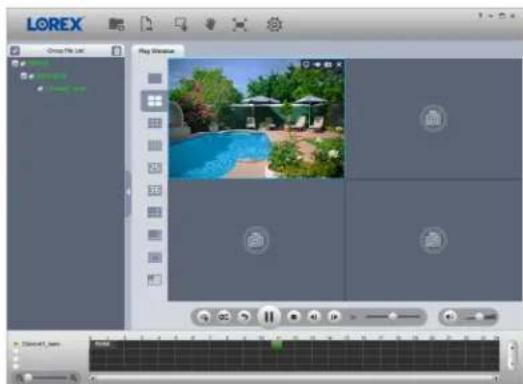The height and width of the screenshot is (384, 523).
Task: Stop playback with the stop button
Action: (294, 316)
